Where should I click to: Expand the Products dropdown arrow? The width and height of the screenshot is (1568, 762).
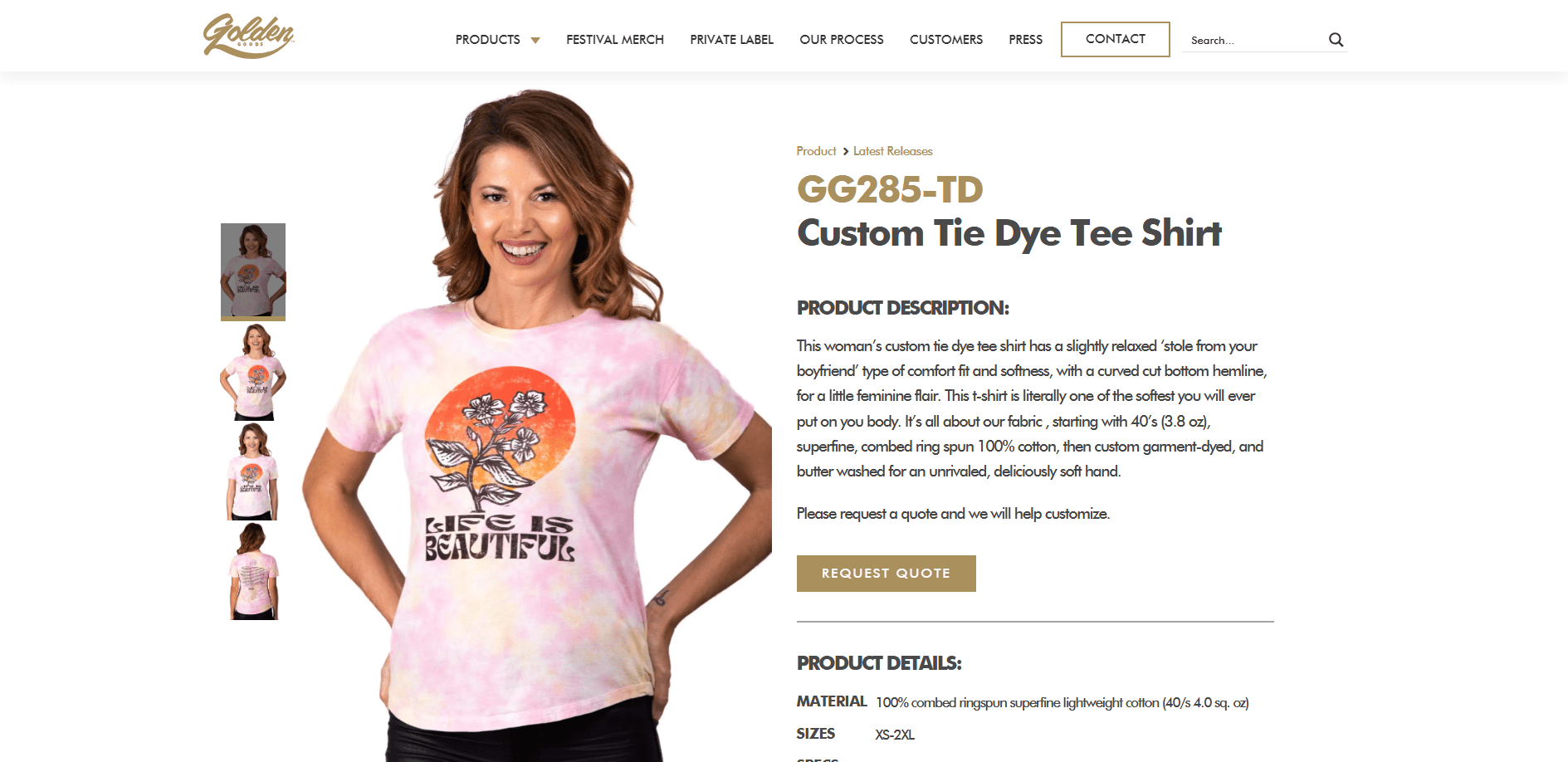(x=535, y=41)
